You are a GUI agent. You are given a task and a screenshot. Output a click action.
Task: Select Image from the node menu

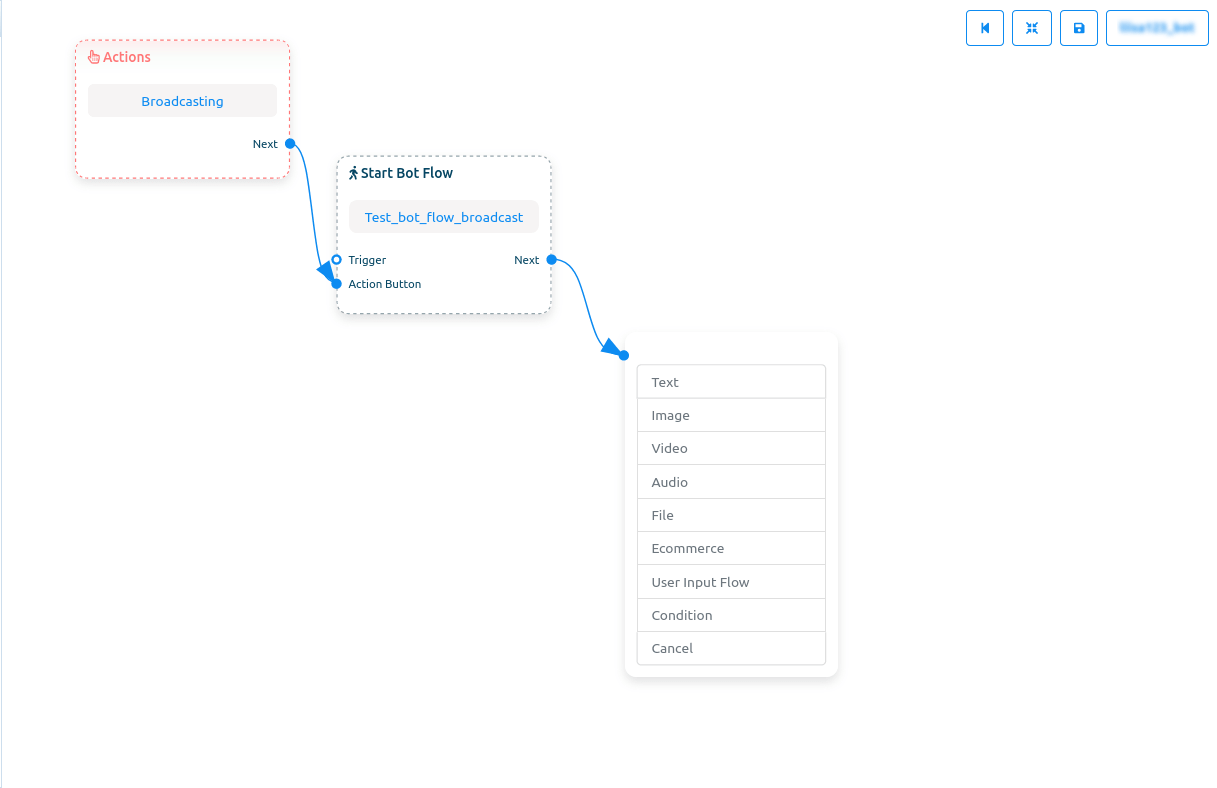[731, 415]
